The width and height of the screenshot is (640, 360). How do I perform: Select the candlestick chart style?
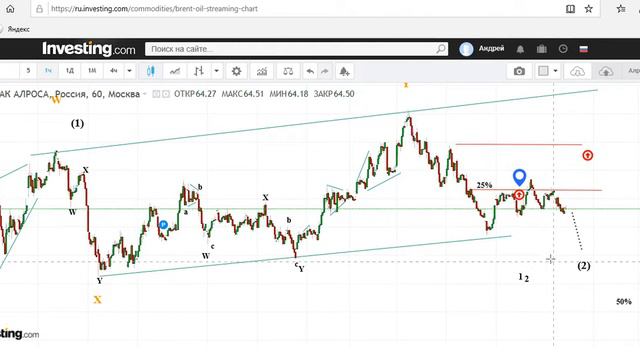click(151, 71)
